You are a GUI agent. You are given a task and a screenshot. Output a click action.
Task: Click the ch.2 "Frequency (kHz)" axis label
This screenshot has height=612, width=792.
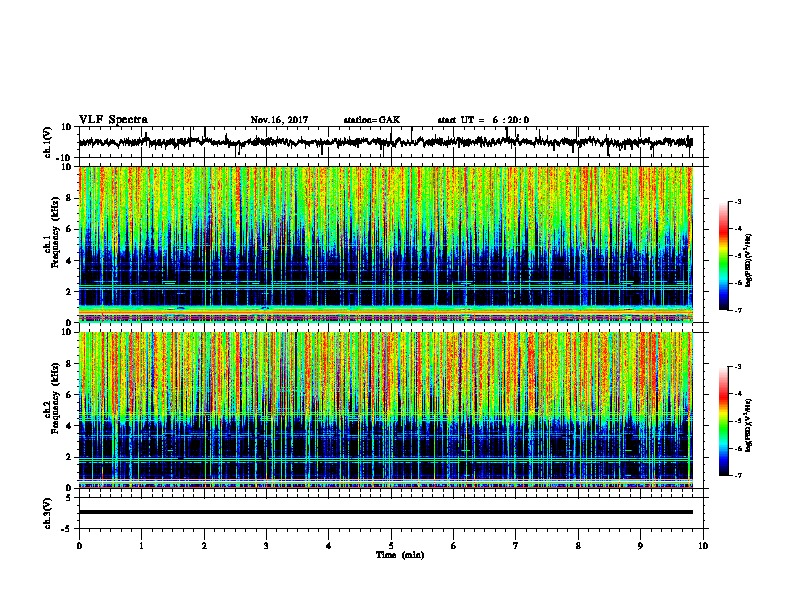[56, 398]
